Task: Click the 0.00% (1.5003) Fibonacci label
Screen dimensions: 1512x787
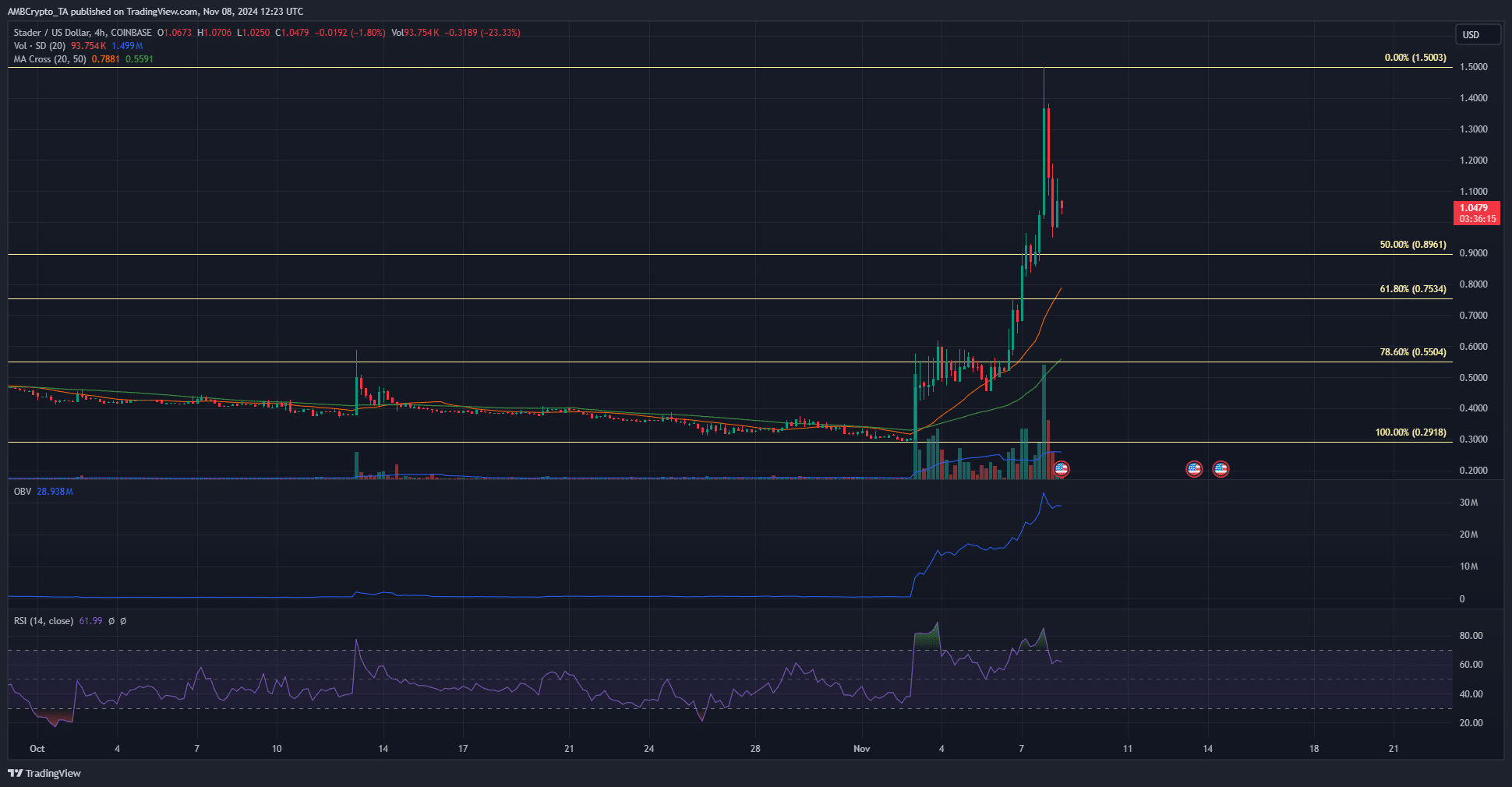Action: 1415,58
